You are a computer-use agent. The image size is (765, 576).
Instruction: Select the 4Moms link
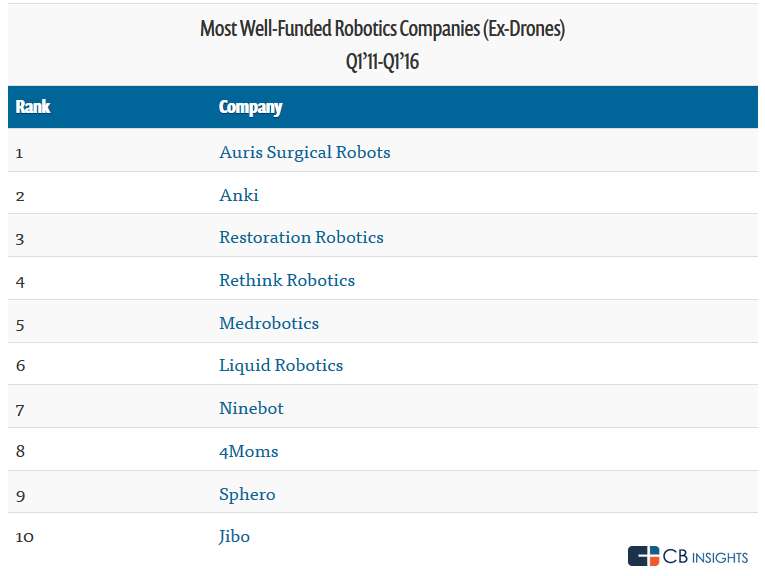click(x=248, y=451)
